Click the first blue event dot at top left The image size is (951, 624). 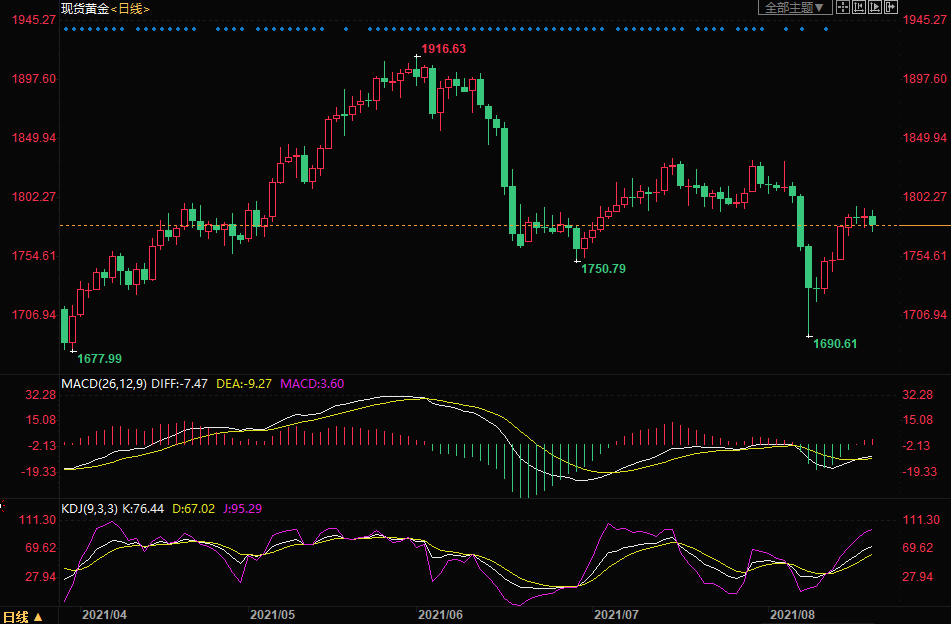coord(65,29)
